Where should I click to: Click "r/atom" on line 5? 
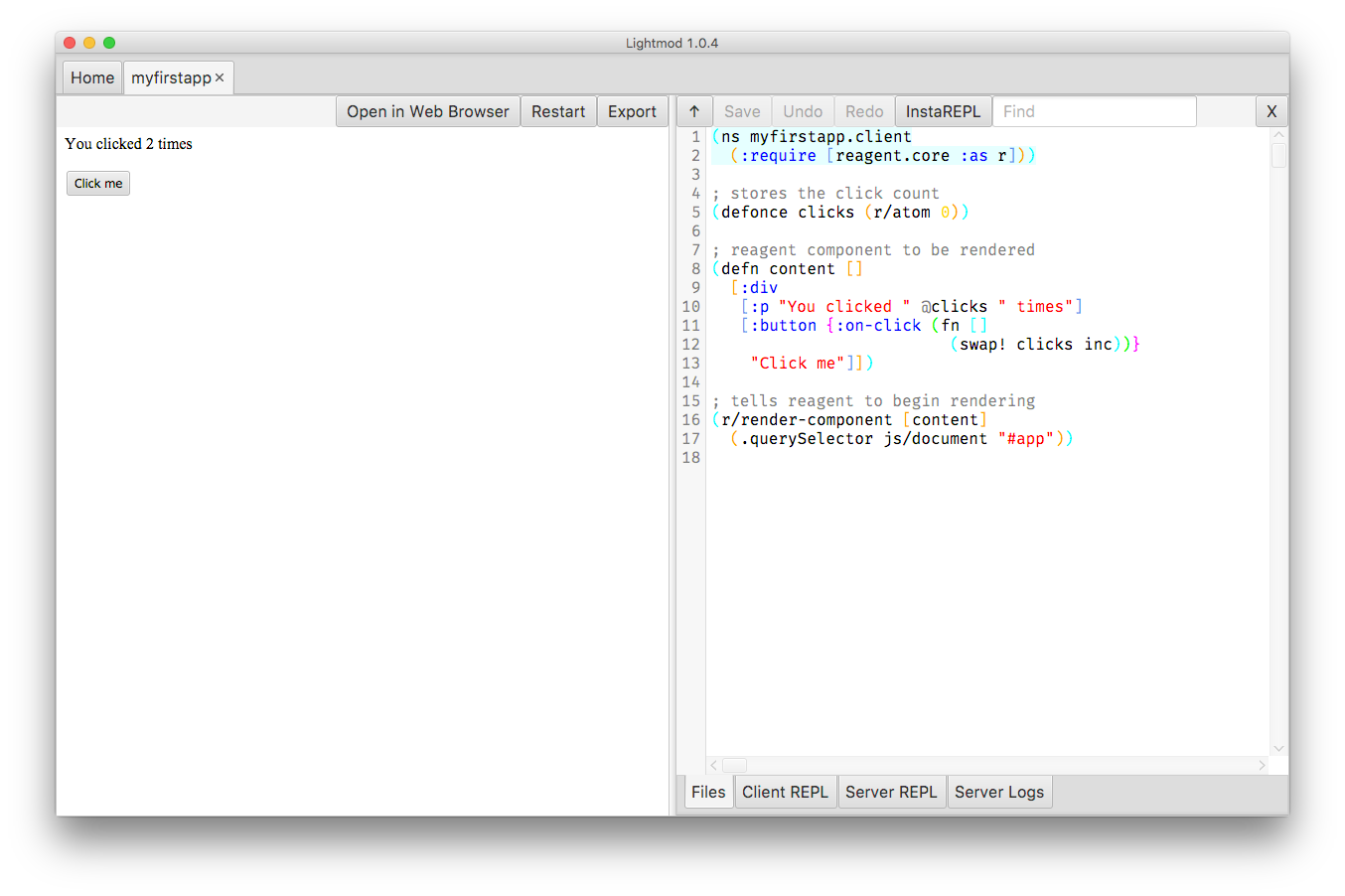902,213
